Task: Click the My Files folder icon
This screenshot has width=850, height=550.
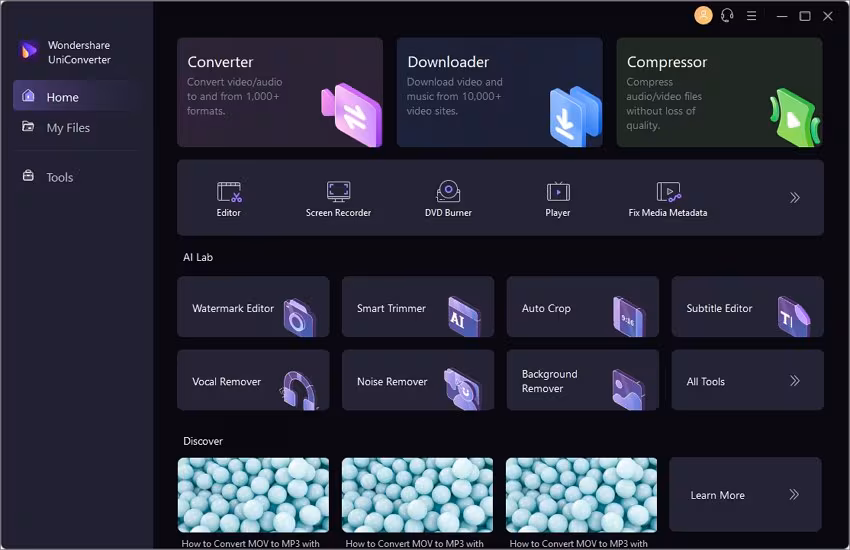Action: click(28, 127)
